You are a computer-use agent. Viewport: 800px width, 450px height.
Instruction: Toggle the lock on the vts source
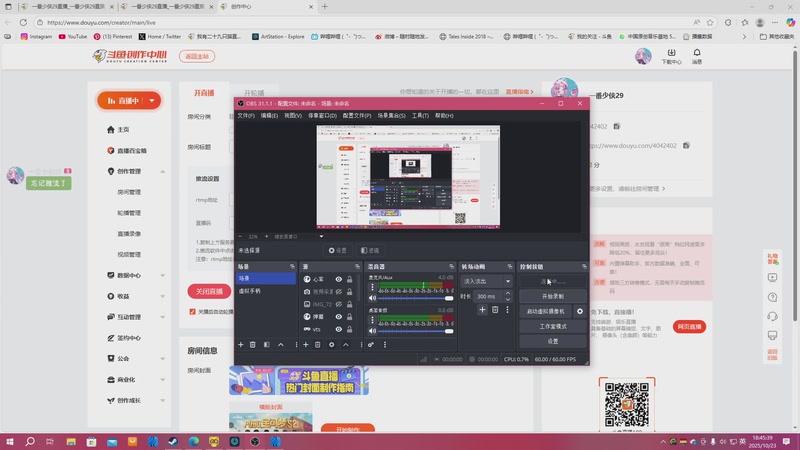pos(349,330)
